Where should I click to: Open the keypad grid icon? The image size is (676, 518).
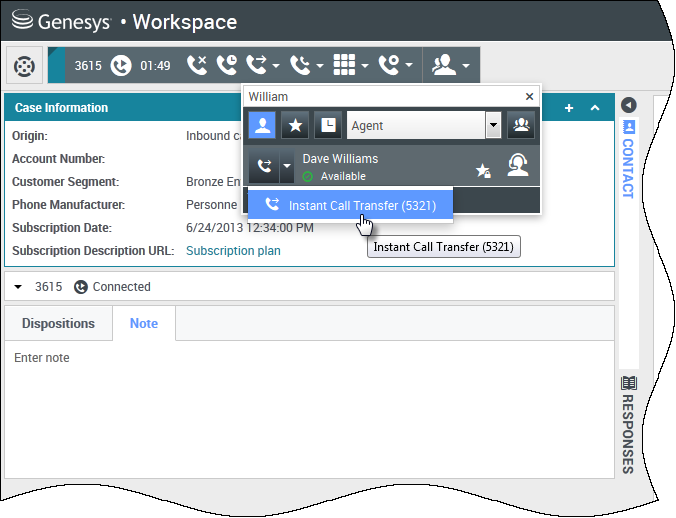344,65
